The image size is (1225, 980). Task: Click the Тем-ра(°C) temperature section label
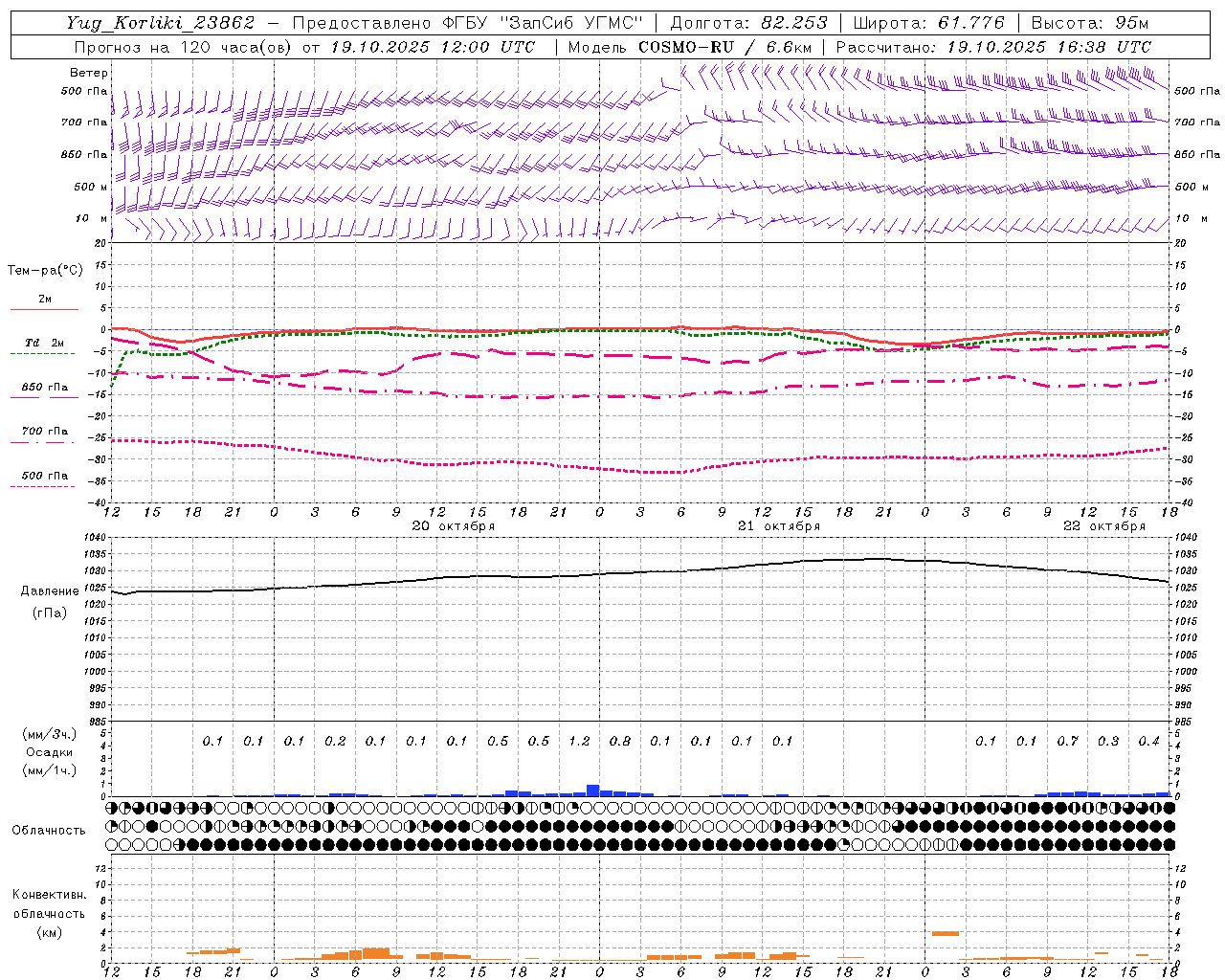coord(45,271)
